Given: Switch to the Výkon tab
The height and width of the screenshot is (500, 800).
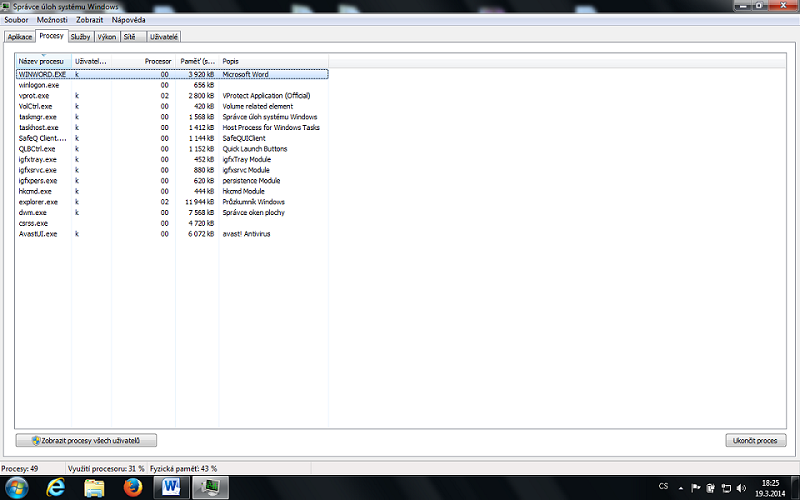Looking at the screenshot, I should (107, 36).
